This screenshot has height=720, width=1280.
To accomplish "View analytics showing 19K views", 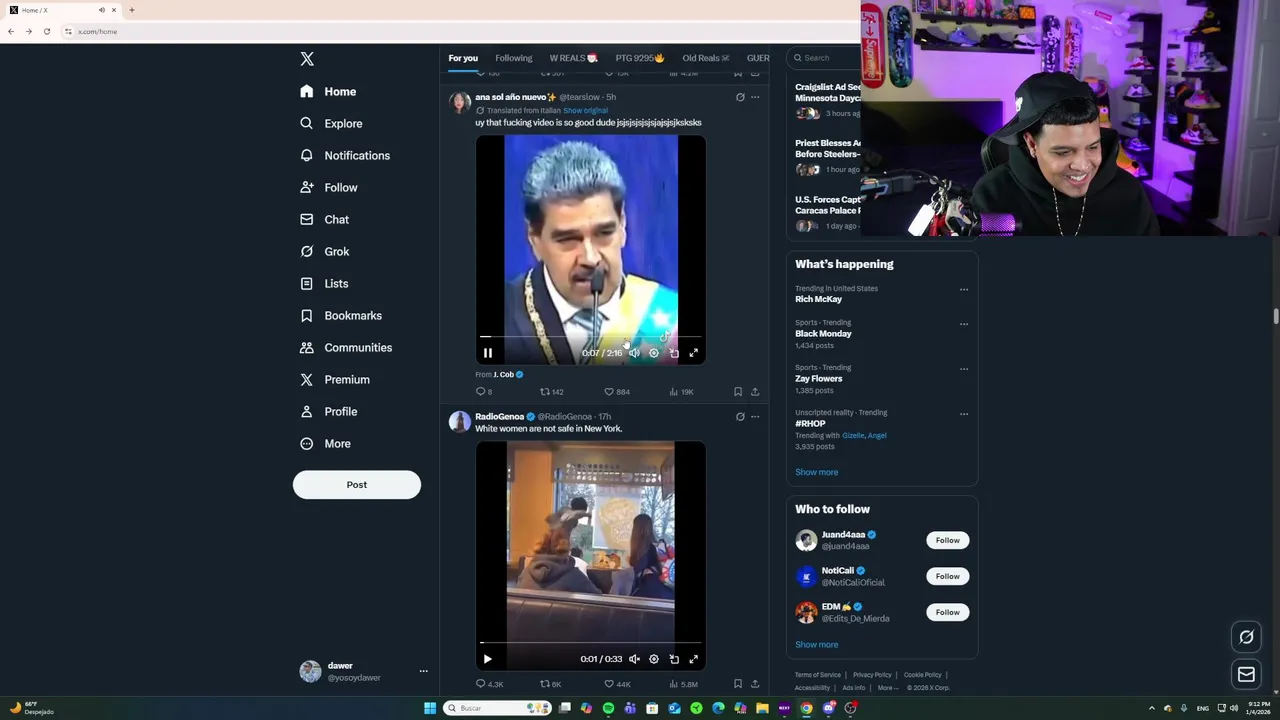I will [x=681, y=392].
